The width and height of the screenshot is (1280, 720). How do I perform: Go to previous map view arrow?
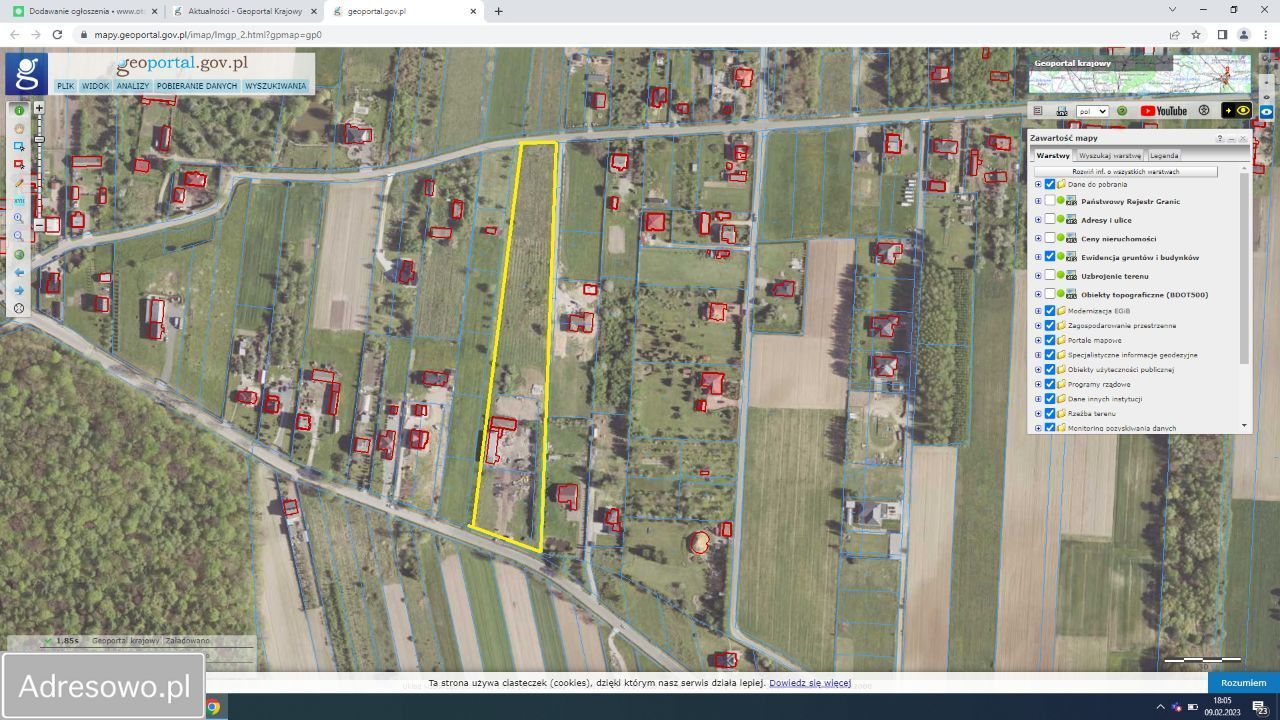point(19,272)
